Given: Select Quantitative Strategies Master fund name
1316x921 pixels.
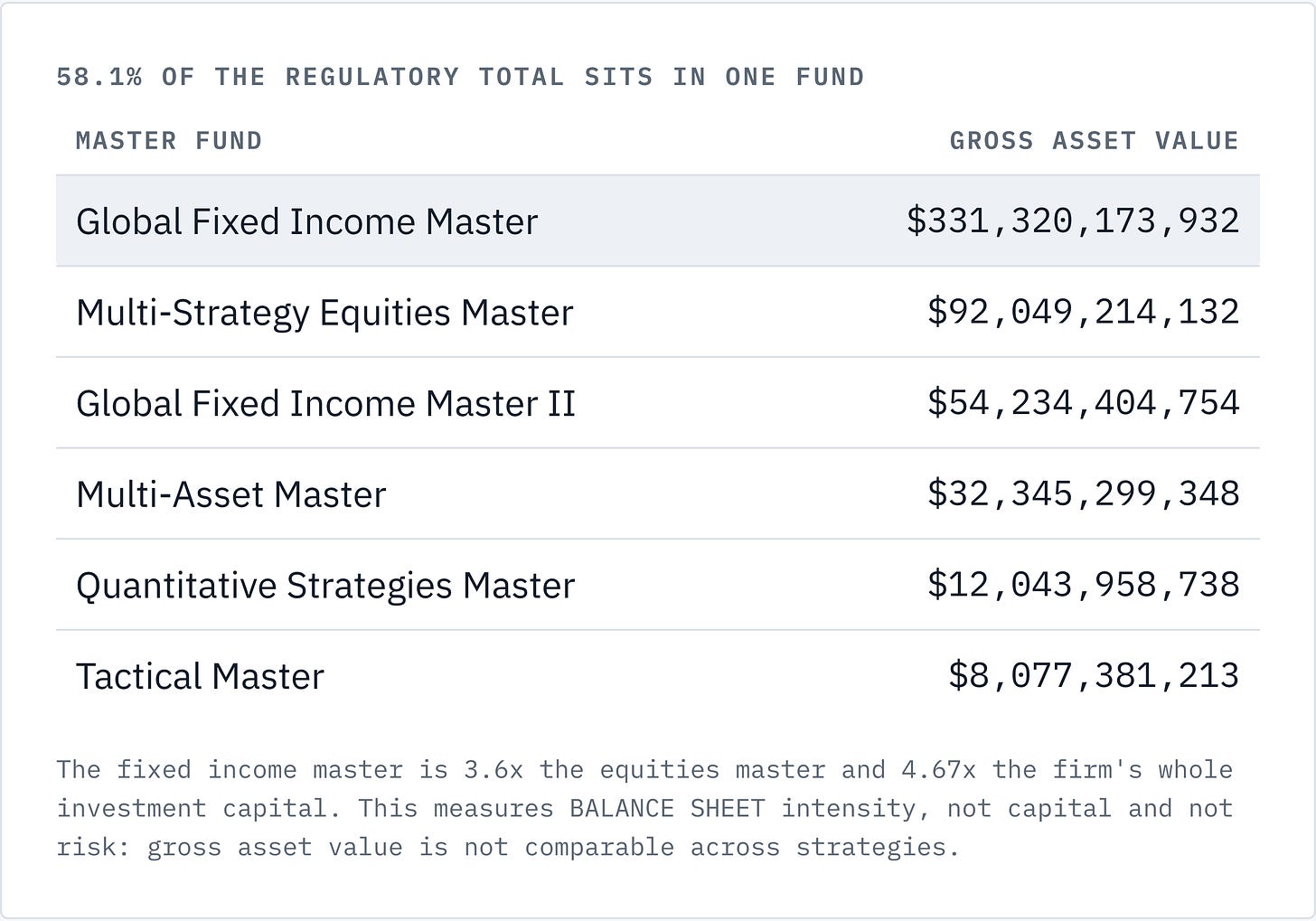Looking at the screenshot, I should tap(325, 586).
